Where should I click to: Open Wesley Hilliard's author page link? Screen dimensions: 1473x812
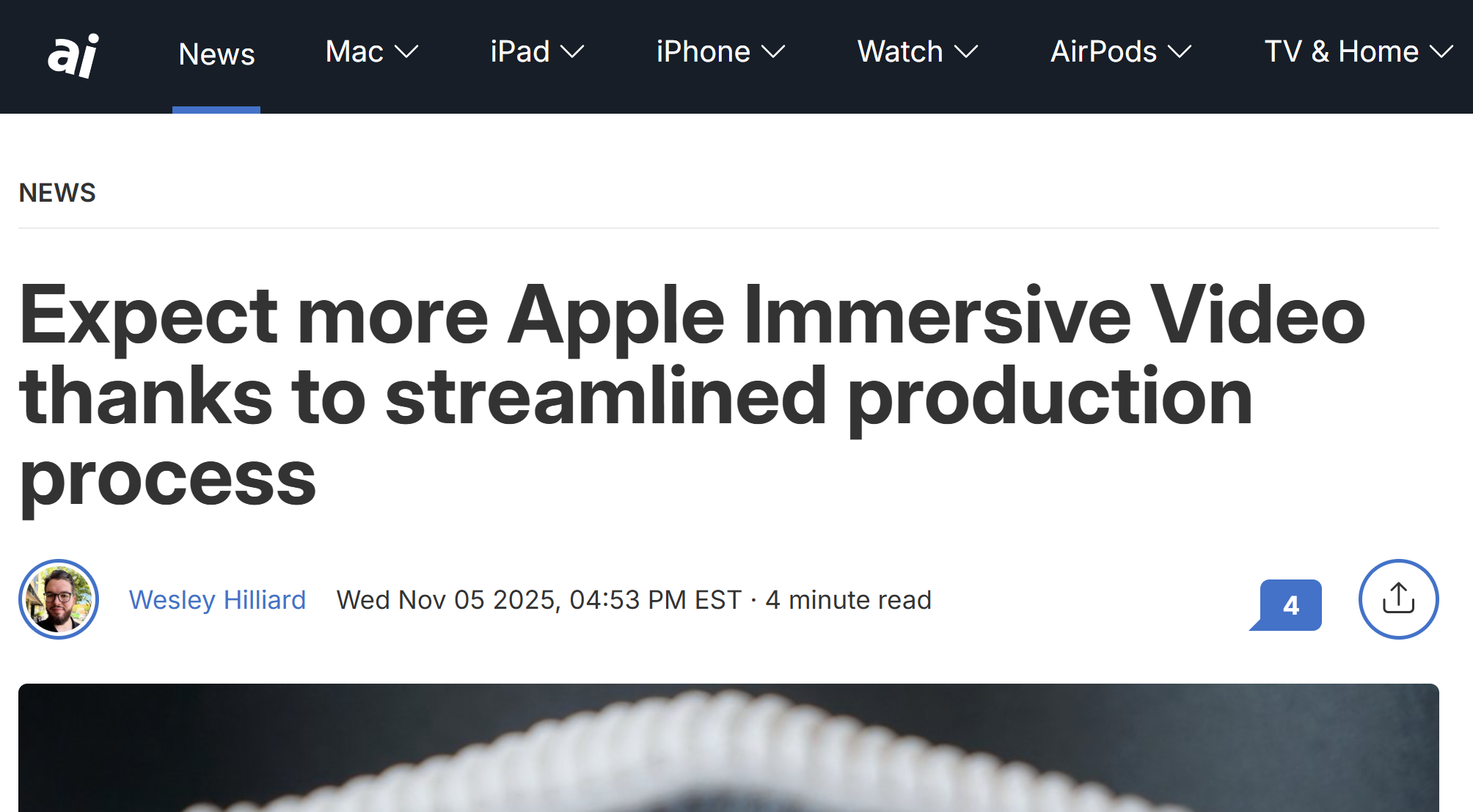(217, 600)
